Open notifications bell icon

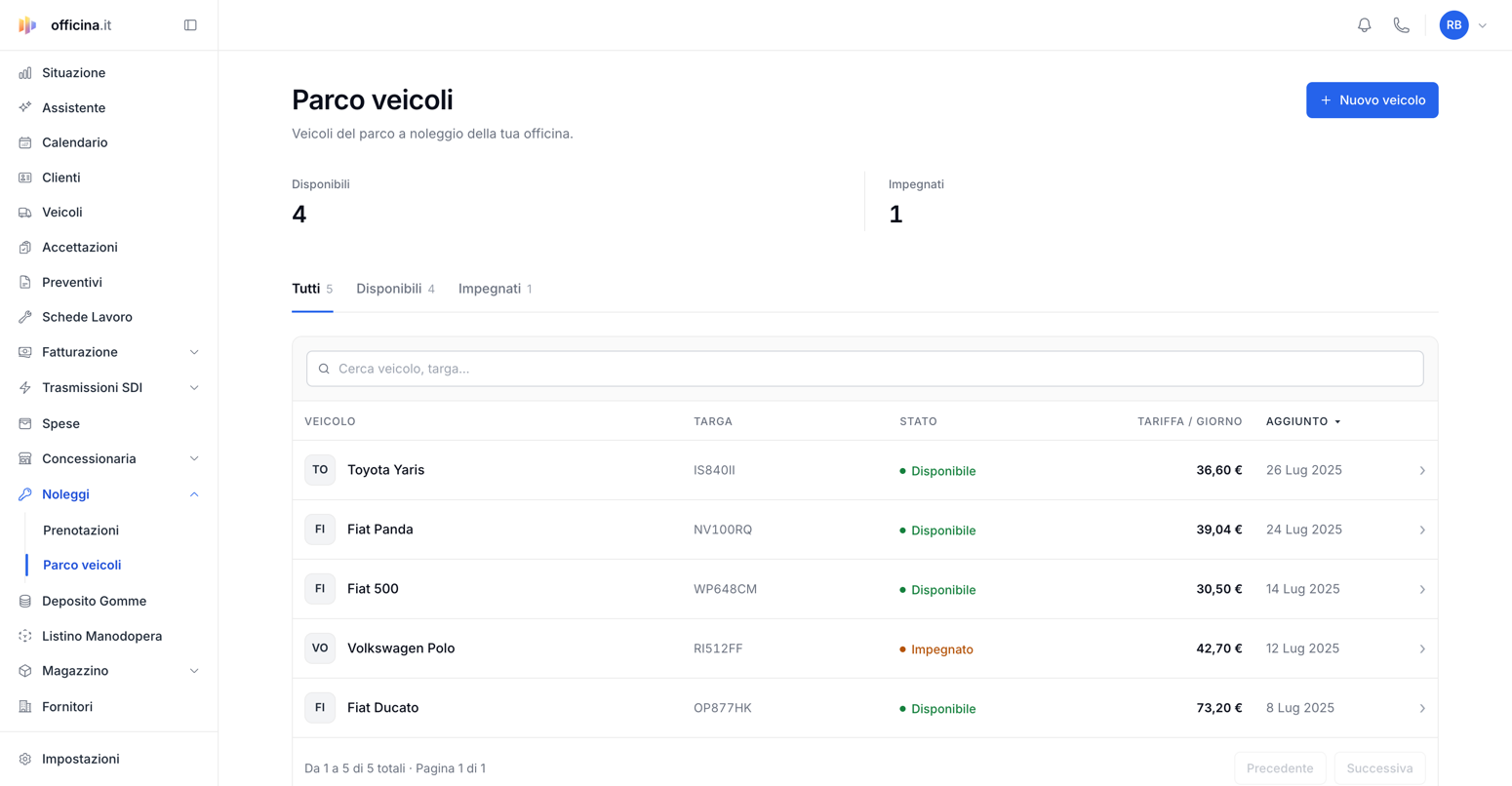coord(1364,25)
